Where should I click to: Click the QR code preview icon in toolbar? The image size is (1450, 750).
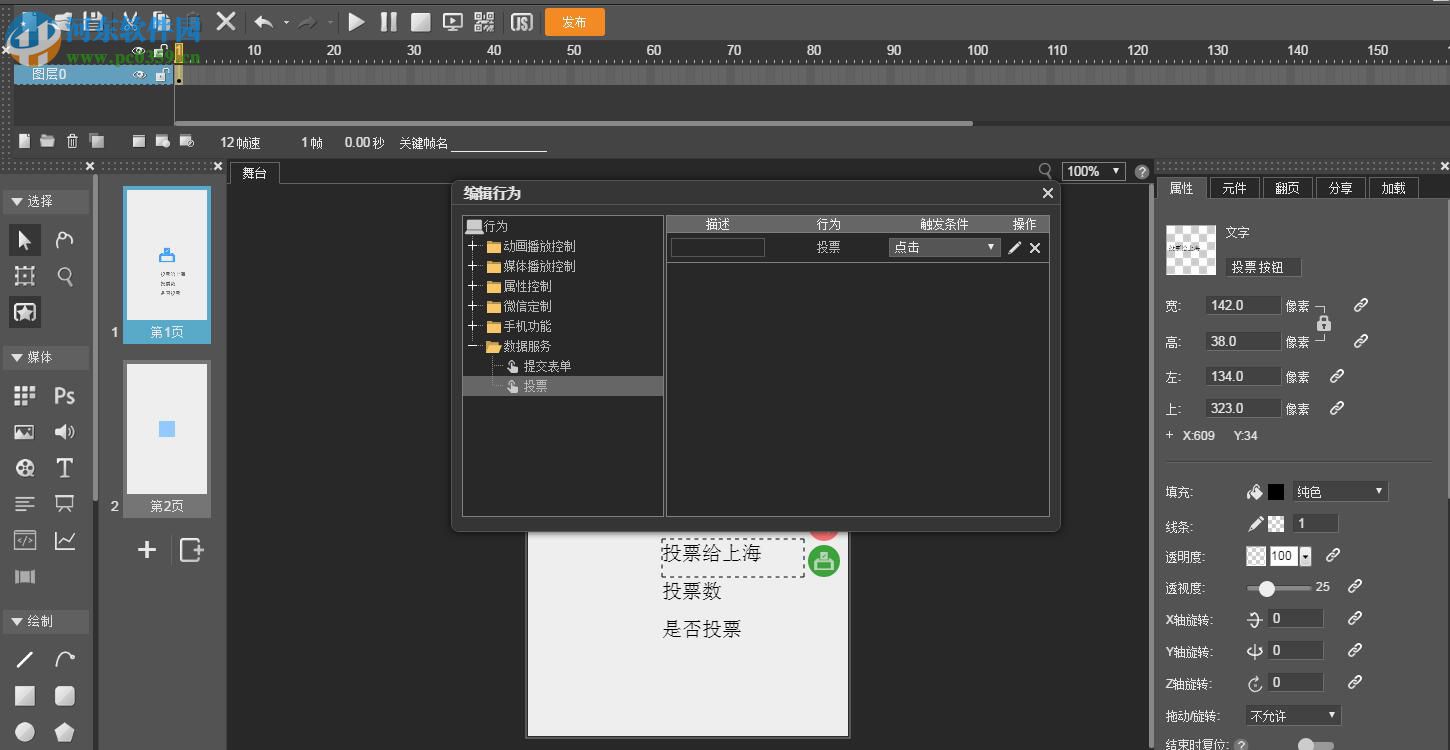click(x=482, y=21)
